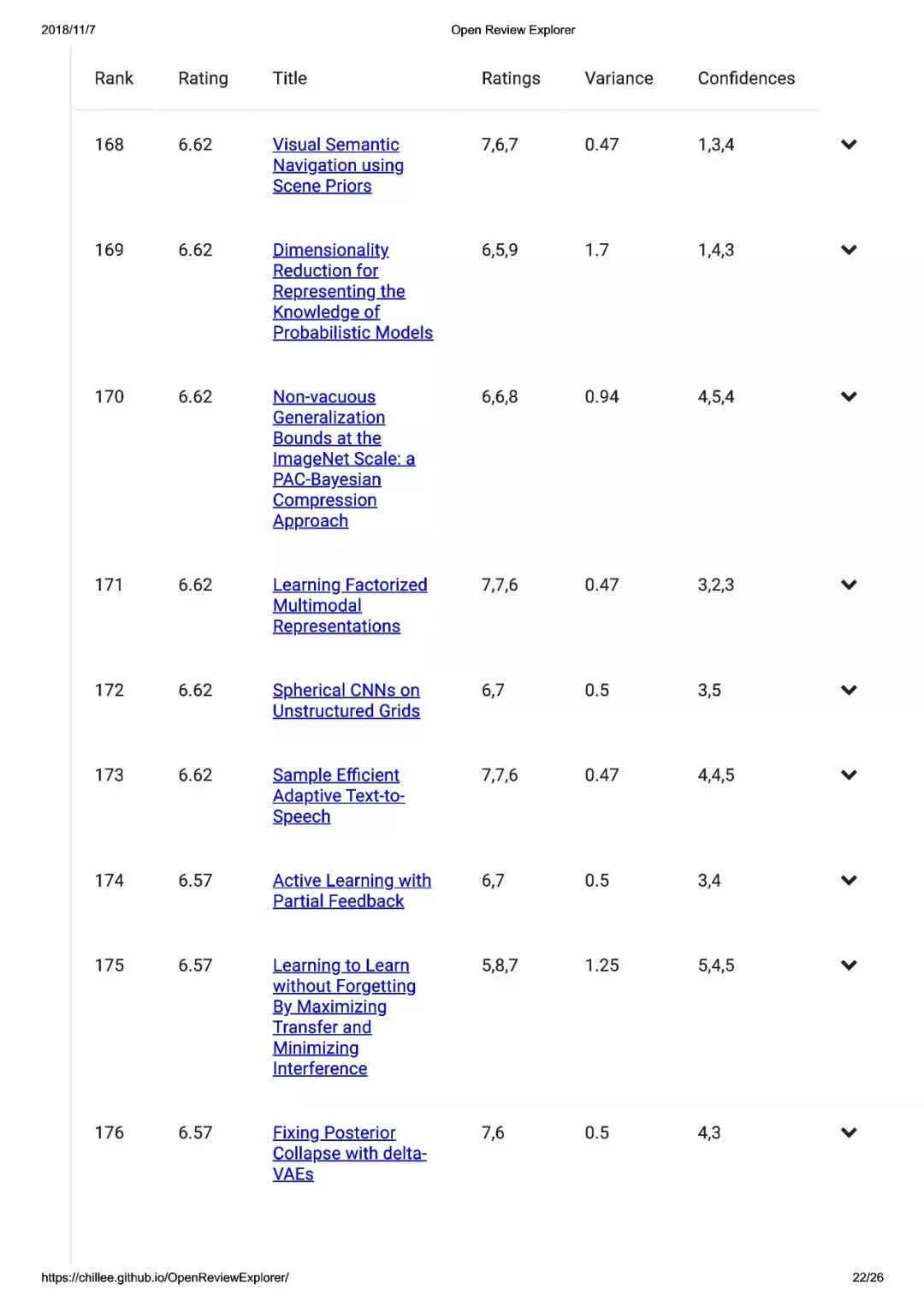924x1307 pixels.
Task: Click ratings value 5,8,7
Action: tap(500, 965)
